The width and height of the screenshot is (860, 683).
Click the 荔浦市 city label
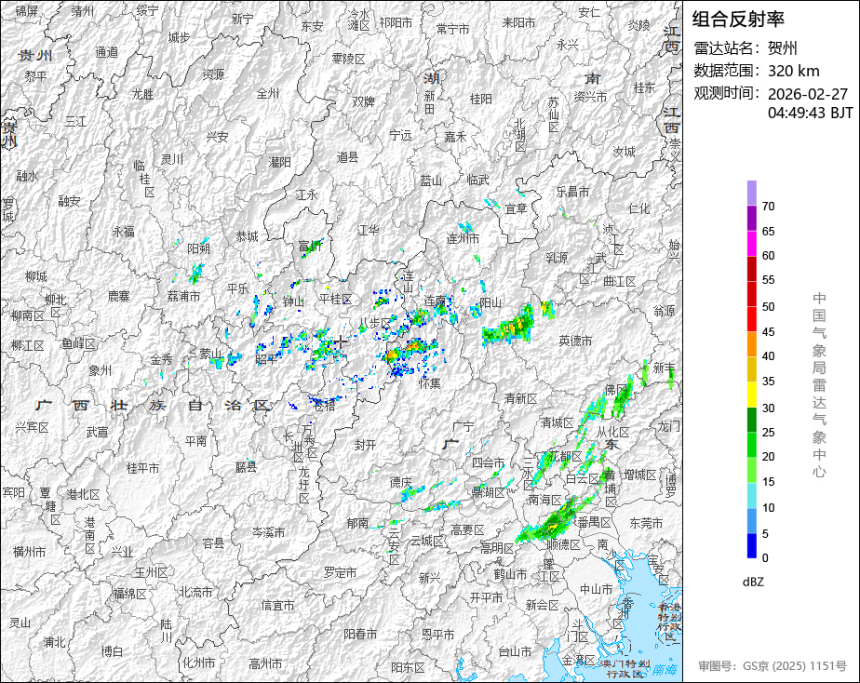point(183,296)
